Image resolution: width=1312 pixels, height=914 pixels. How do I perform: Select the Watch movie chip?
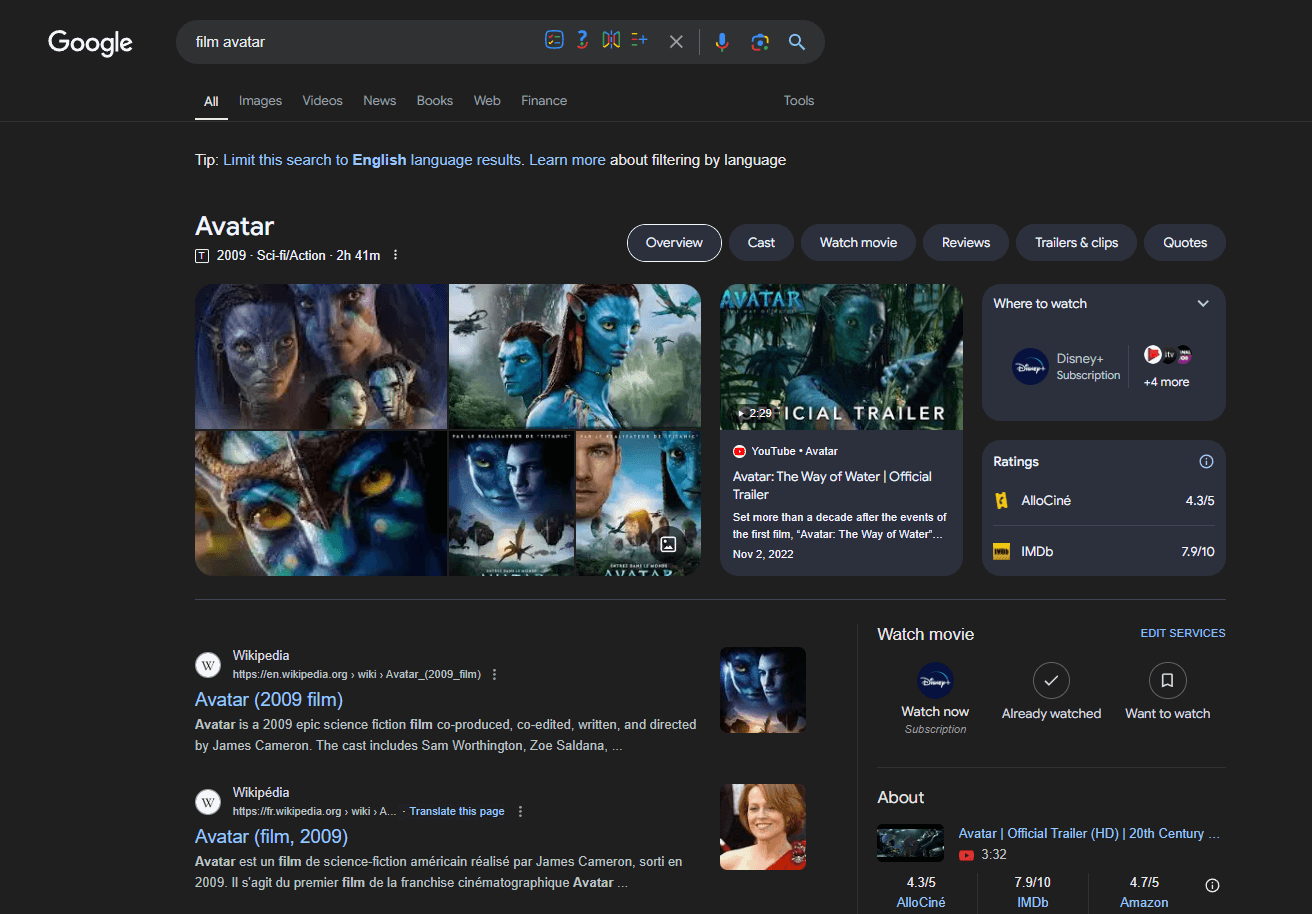coord(858,243)
